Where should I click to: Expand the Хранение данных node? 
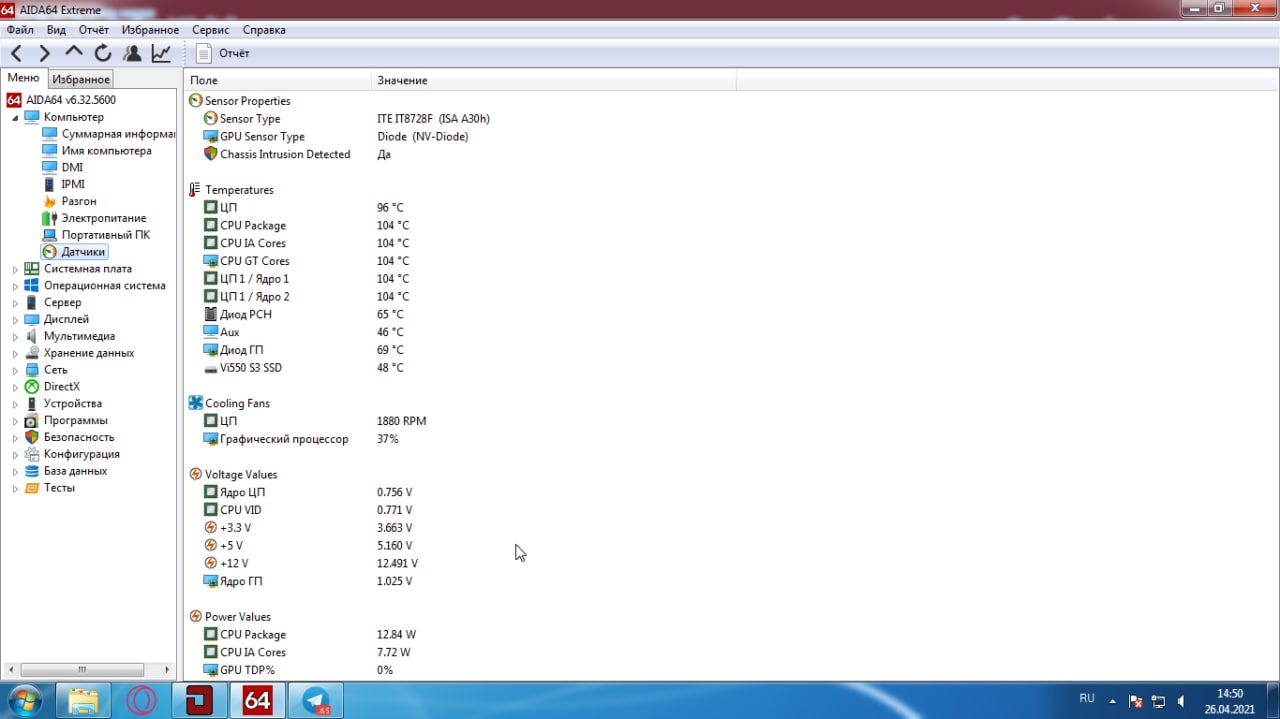[15, 353]
